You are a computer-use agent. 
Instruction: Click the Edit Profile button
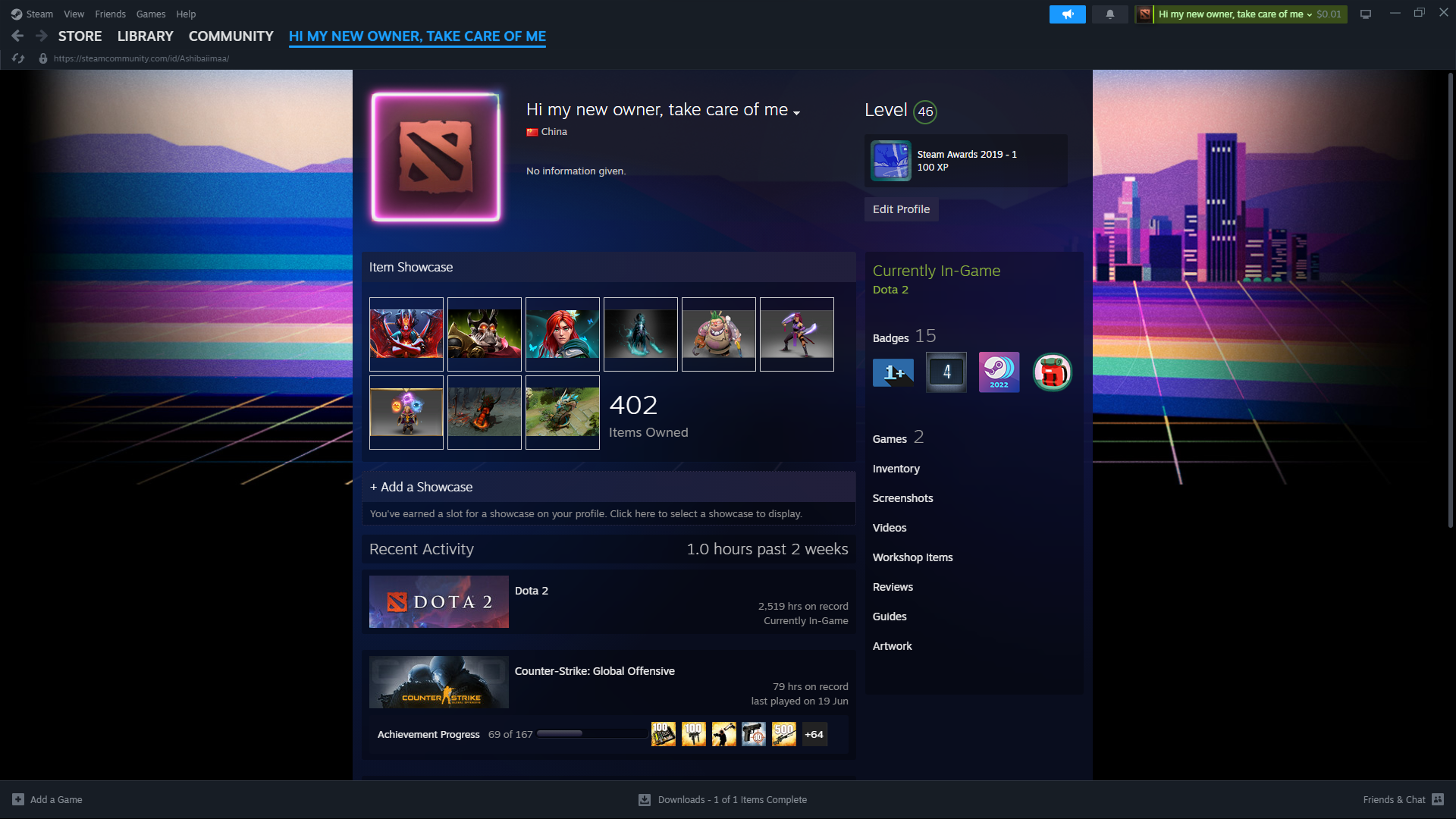pos(901,209)
